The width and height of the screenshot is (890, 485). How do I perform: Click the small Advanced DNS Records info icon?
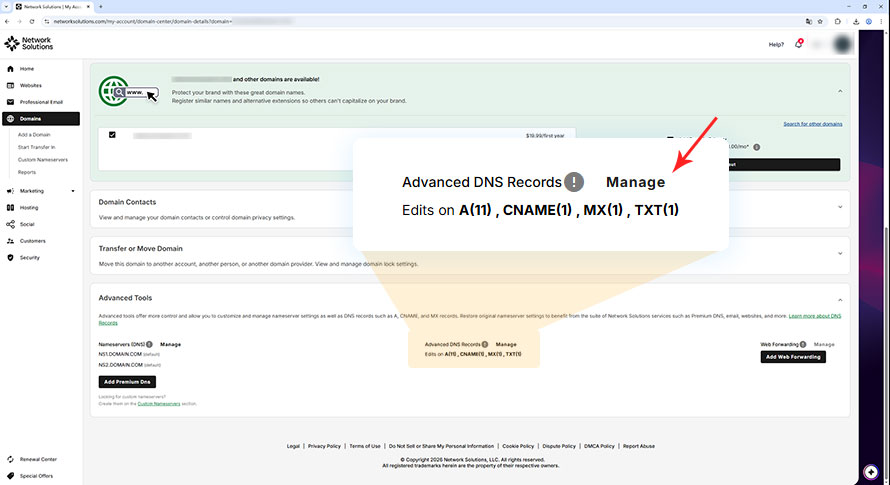[x=485, y=344]
